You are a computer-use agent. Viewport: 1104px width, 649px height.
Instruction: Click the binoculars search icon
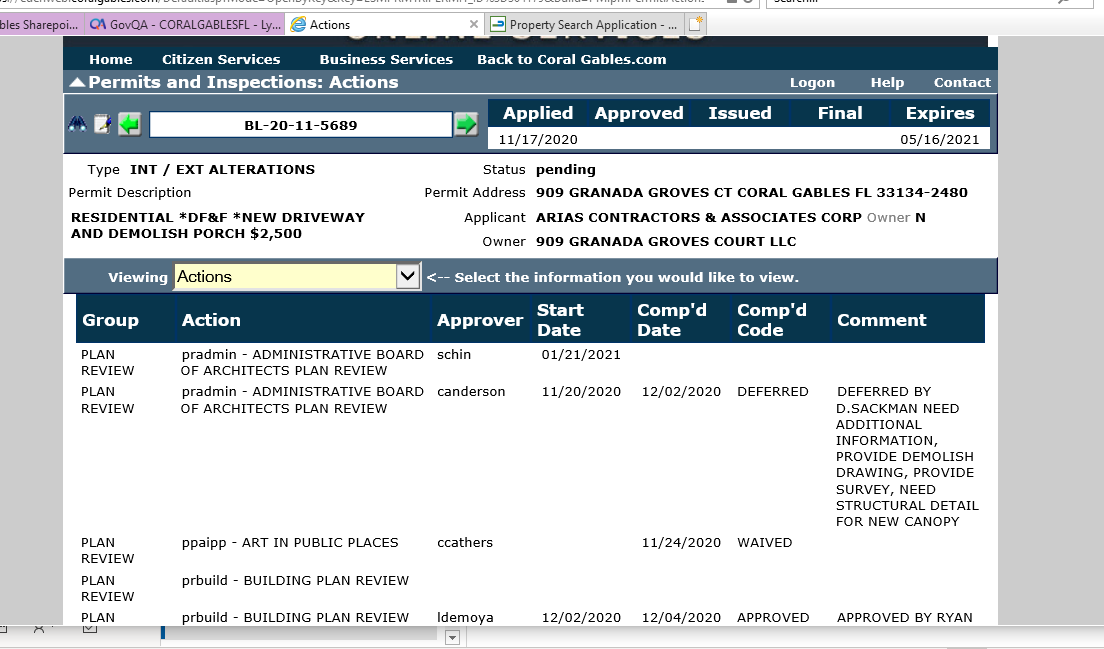[x=77, y=124]
